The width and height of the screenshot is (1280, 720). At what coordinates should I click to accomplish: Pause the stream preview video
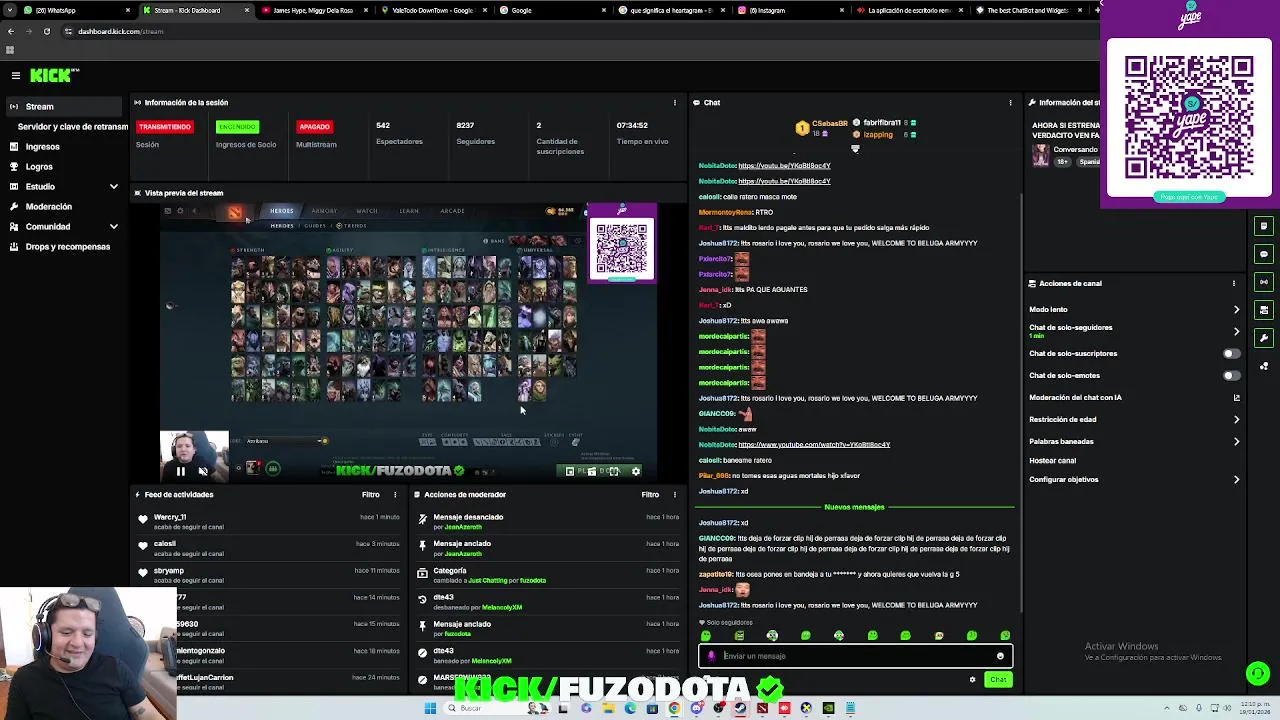pyautogui.click(x=181, y=471)
